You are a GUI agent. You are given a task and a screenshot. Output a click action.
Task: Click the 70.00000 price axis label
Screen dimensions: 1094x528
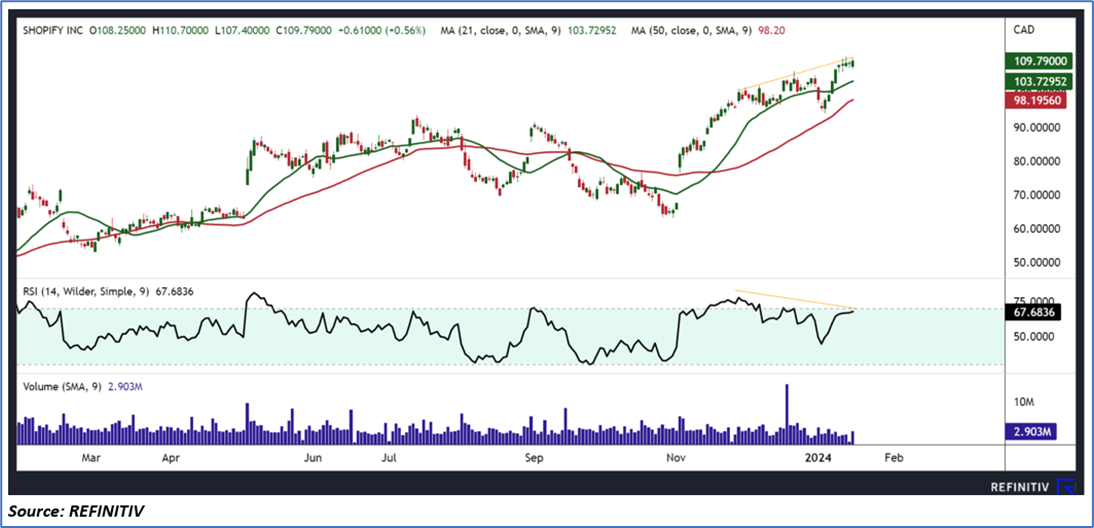[1036, 195]
